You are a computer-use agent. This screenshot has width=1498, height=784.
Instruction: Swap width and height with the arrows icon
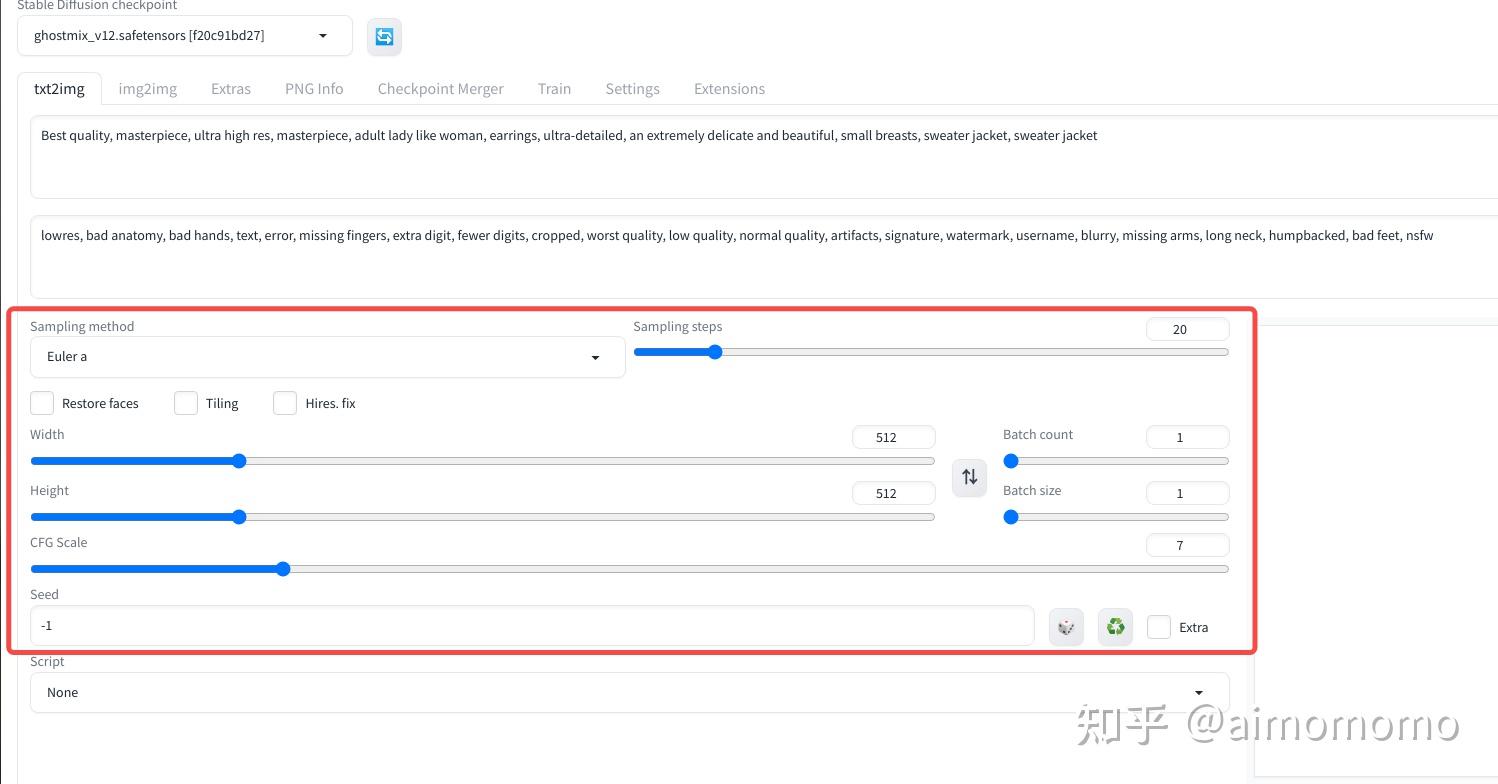click(x=968, y=477)
